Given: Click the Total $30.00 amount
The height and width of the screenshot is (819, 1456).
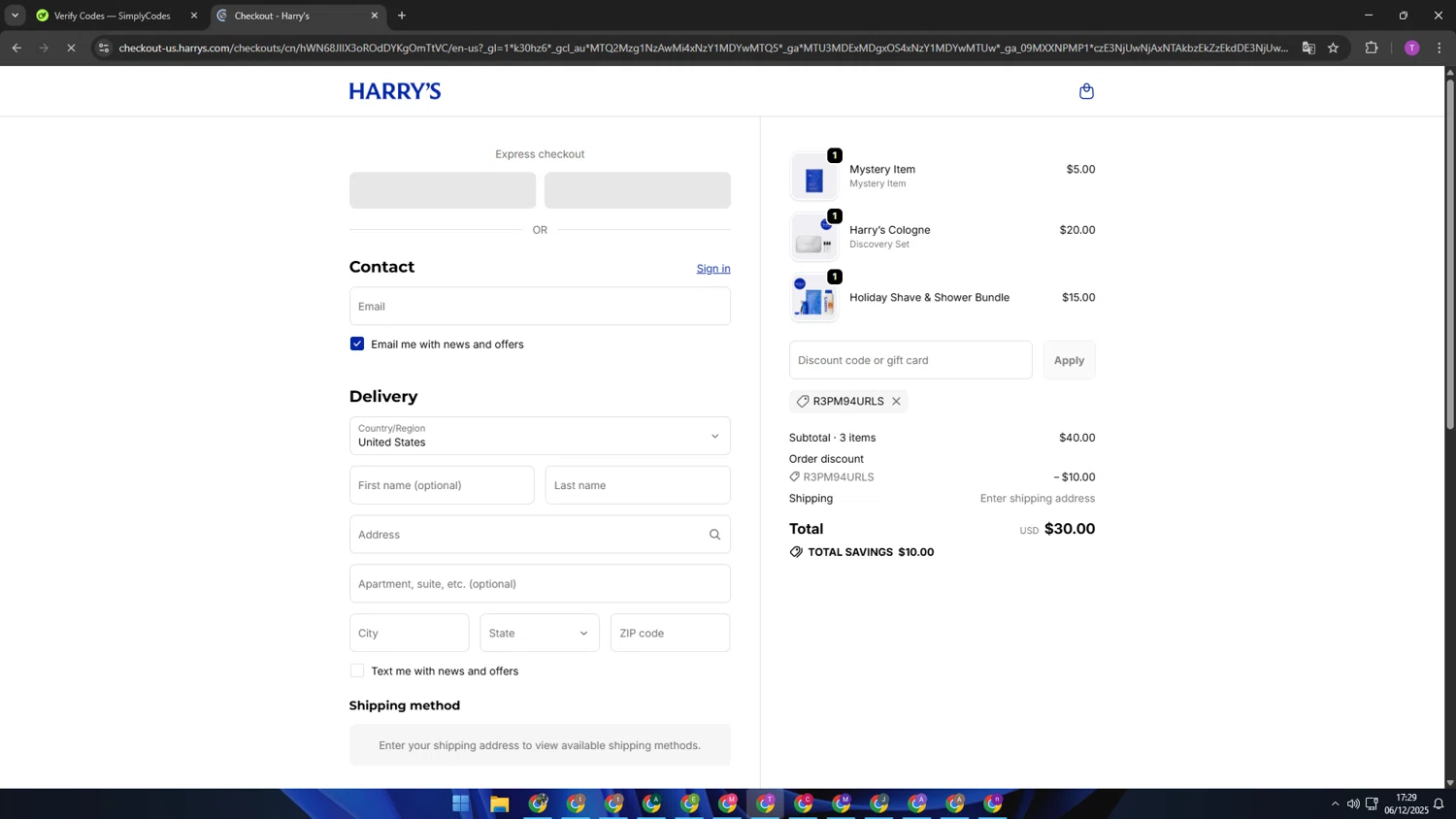Looking at the screenshot, I should [1069, 529].
